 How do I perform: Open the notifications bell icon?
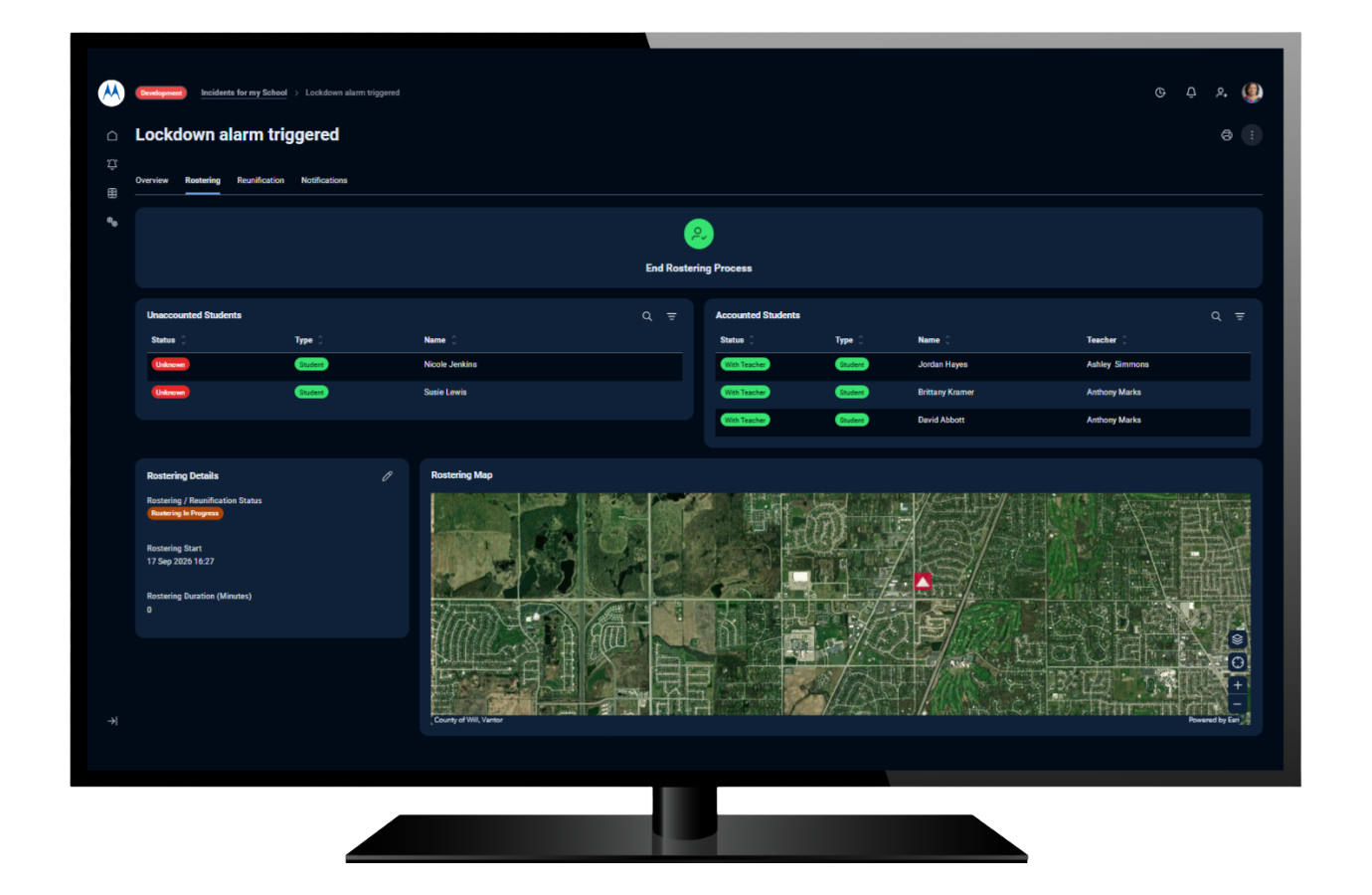click(1191, 92)
